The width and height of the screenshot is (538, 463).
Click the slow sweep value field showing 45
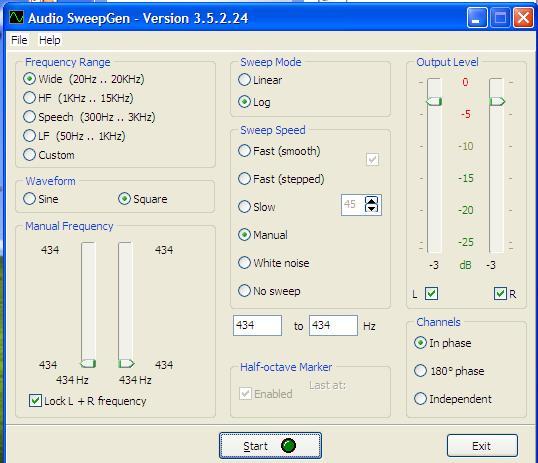tap(353, 205)
